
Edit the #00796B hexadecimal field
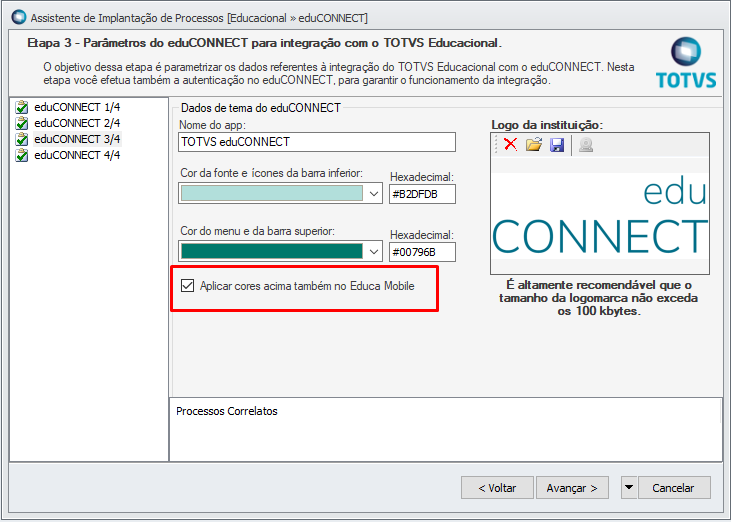422,252
